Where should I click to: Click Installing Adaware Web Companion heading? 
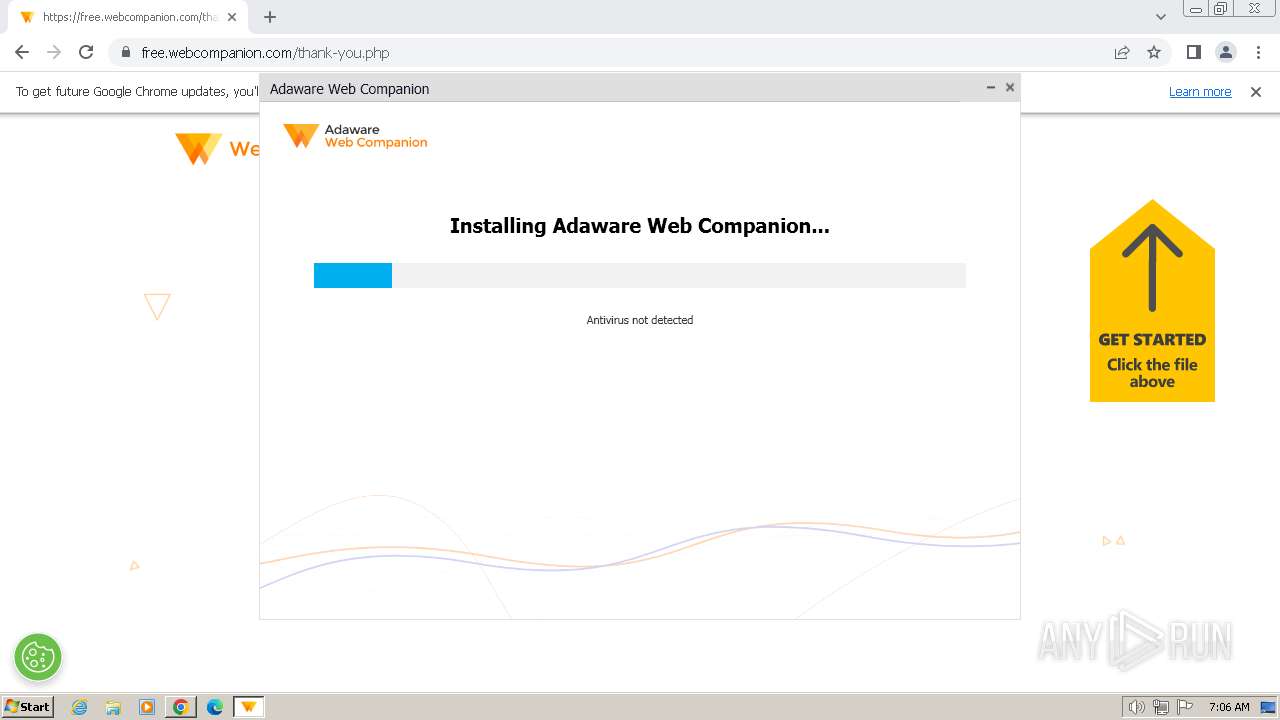pyautogui.click(x=640, y=226)
